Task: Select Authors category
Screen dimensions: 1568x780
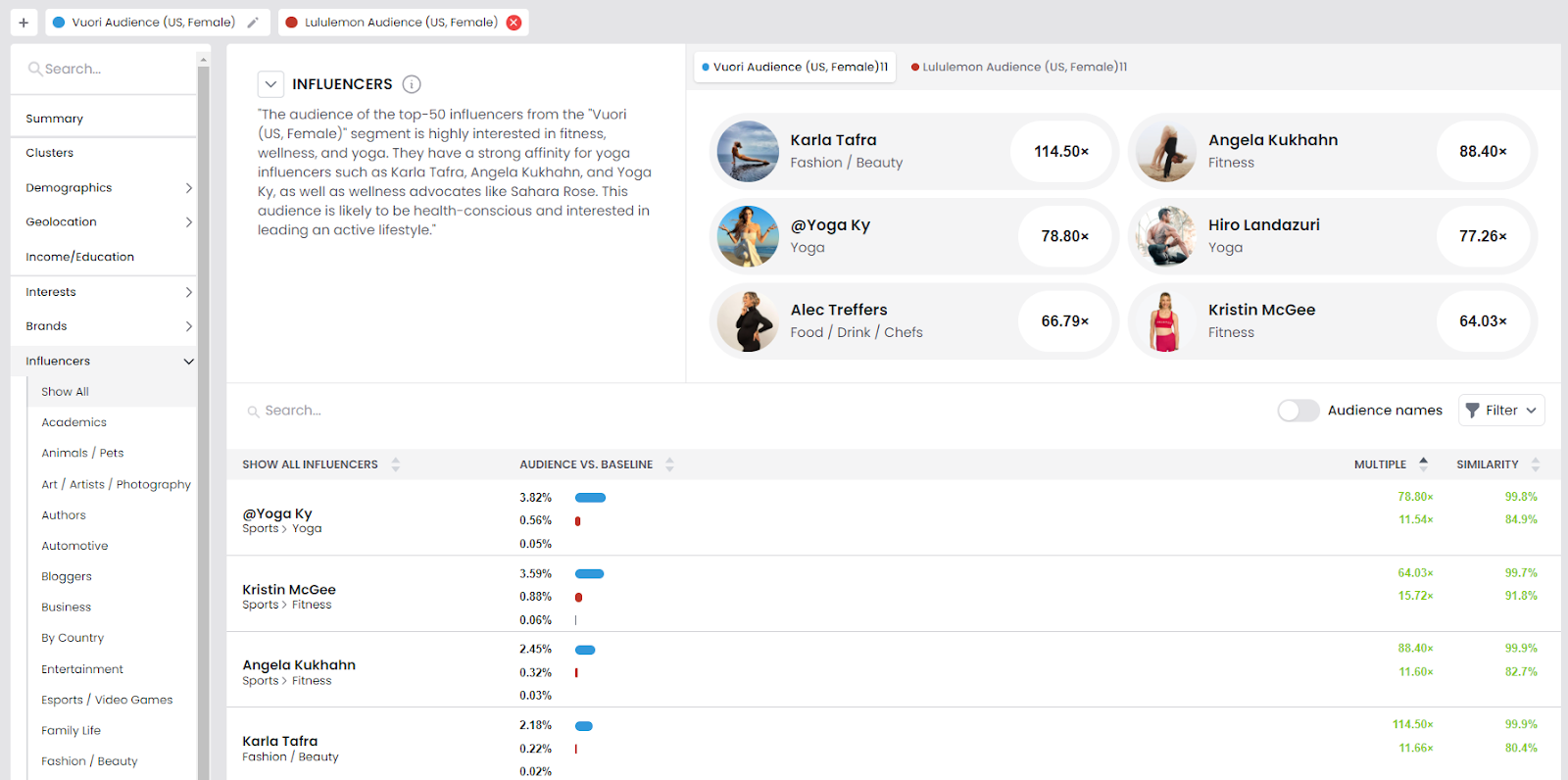Action: point(64,515)
